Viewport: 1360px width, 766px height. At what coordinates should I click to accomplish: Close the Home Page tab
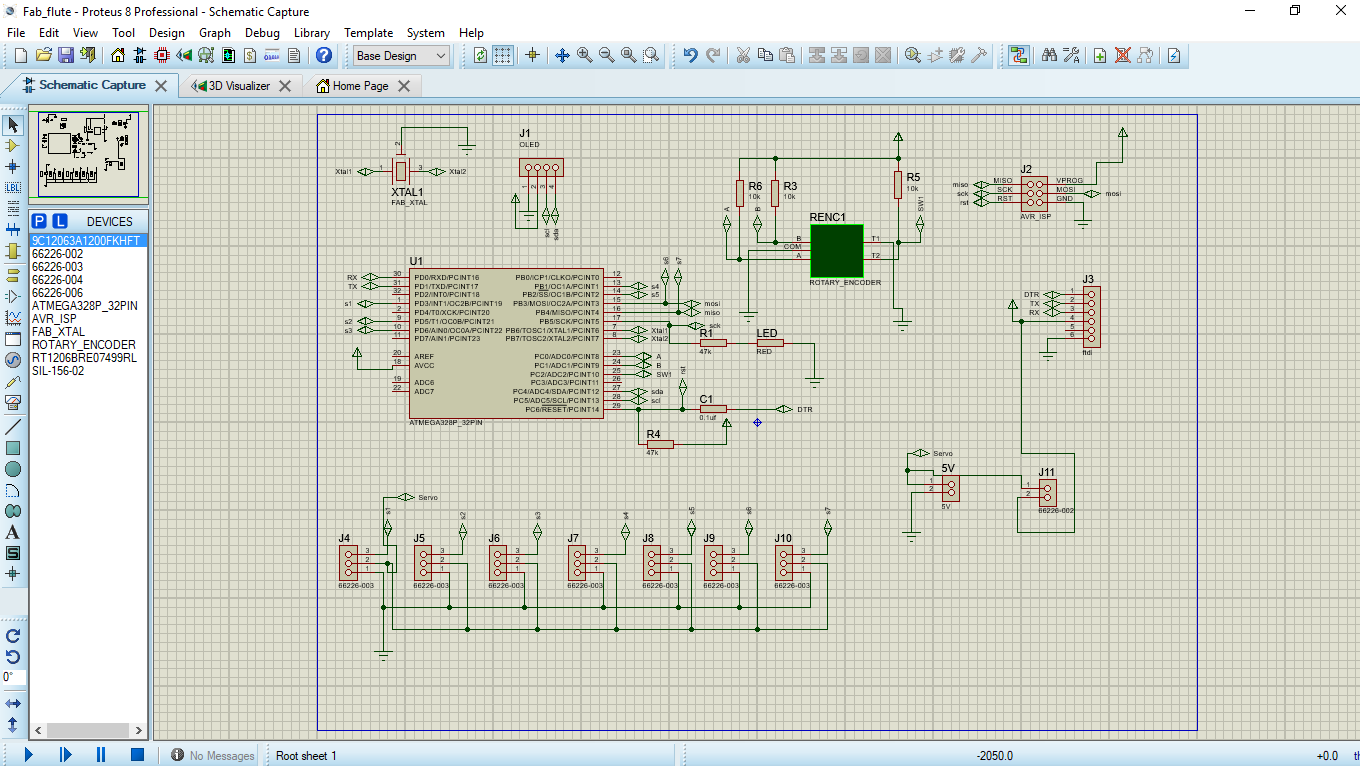coord(404,86)
